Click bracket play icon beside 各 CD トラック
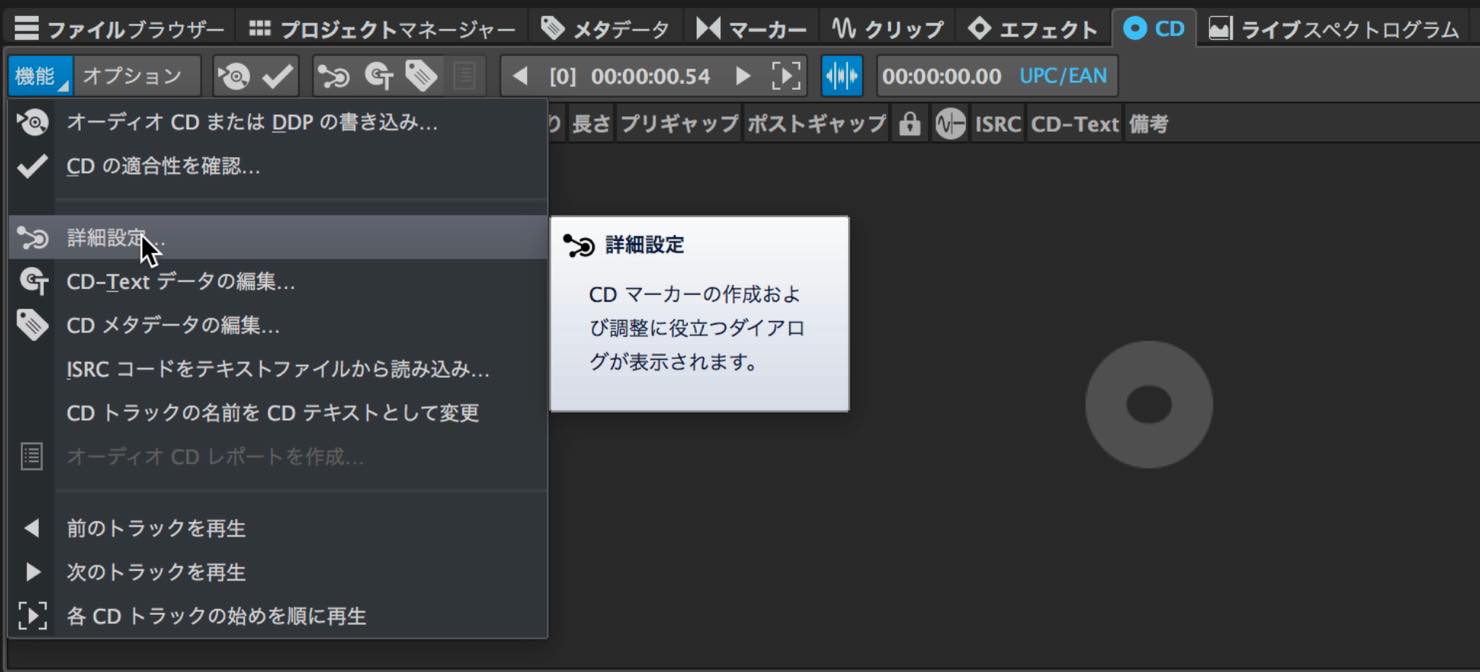Viewport: 1480px width, 672px height. click(x=32, y=616)
